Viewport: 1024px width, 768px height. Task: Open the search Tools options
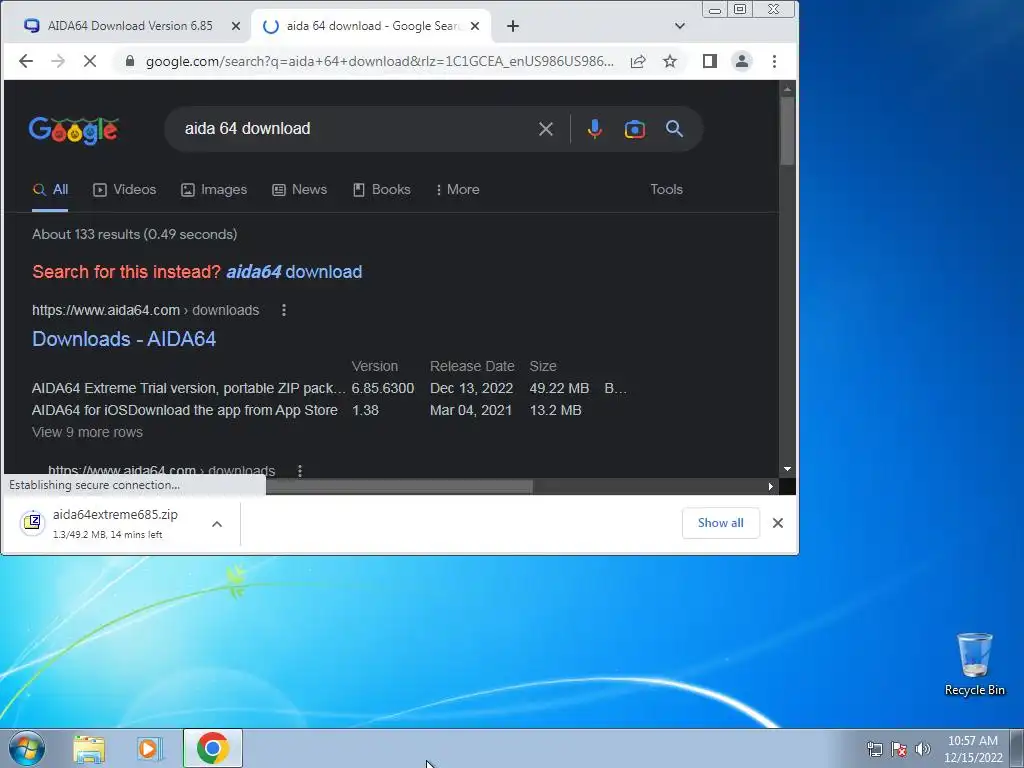click(x=666, y=189)
